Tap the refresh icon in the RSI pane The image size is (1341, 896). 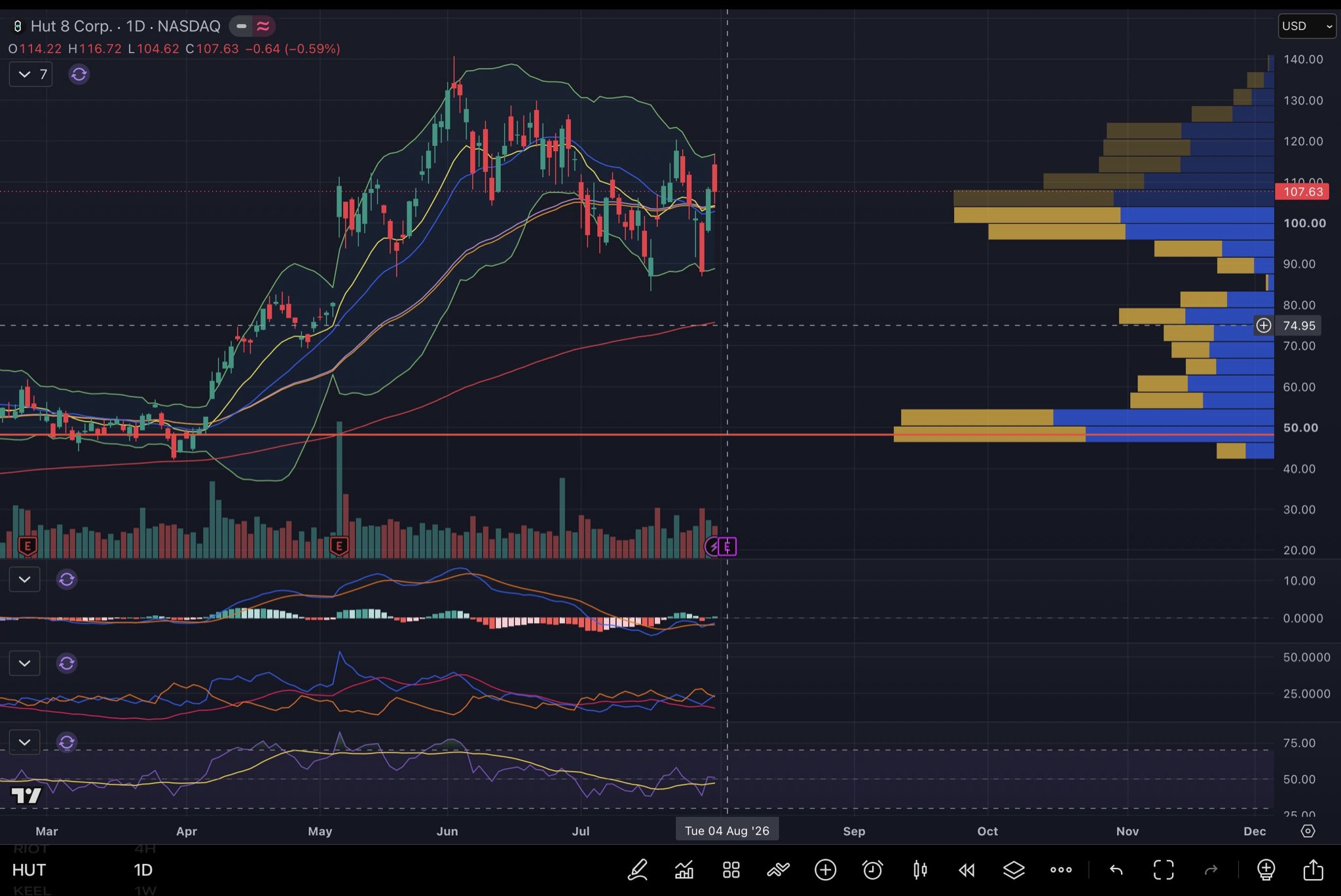pyautogui.click(x=67, y=742)
